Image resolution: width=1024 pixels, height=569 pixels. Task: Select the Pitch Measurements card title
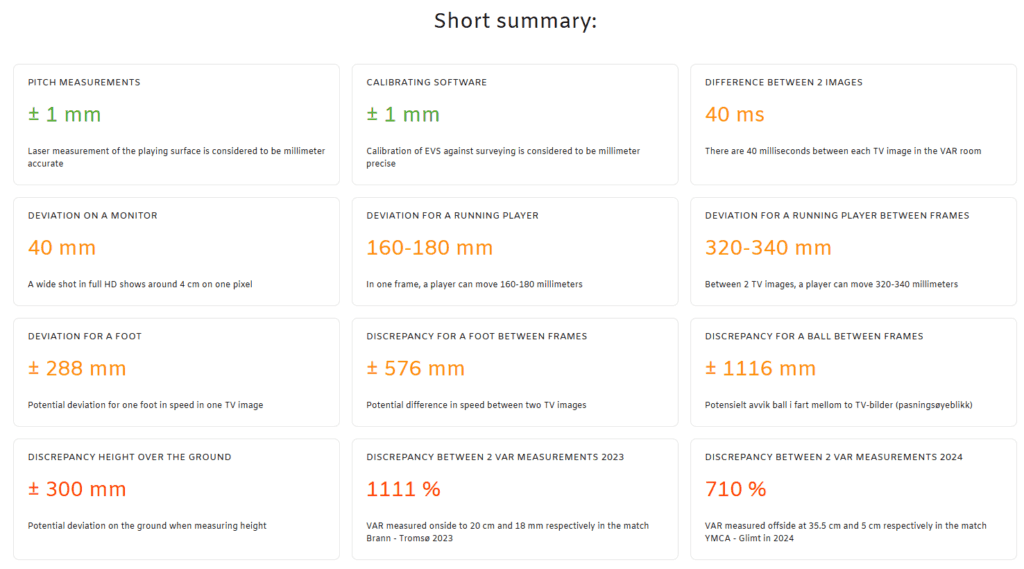click(x=84, y=82)
